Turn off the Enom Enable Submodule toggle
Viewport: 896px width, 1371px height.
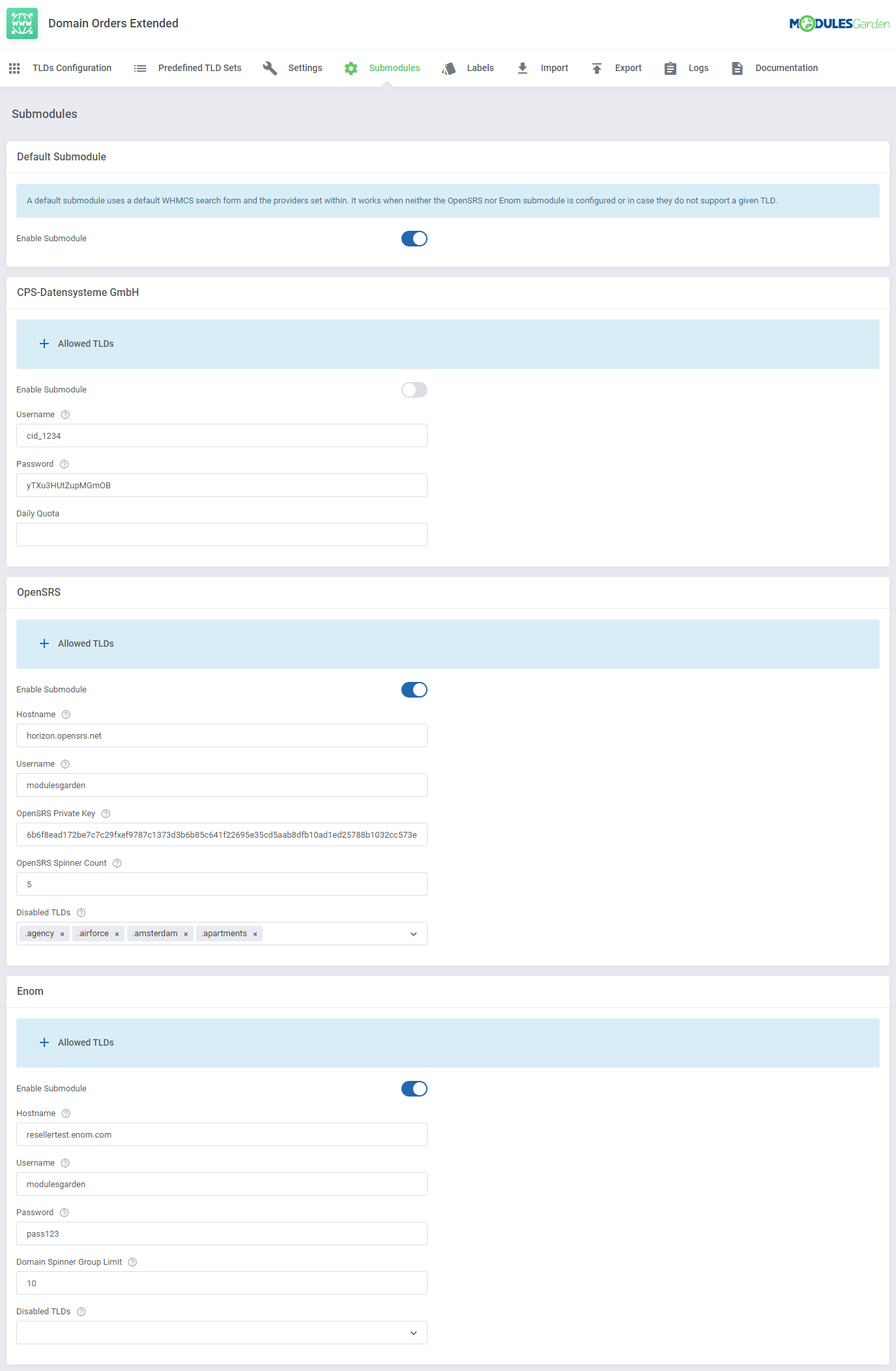tap(414, 1089)
